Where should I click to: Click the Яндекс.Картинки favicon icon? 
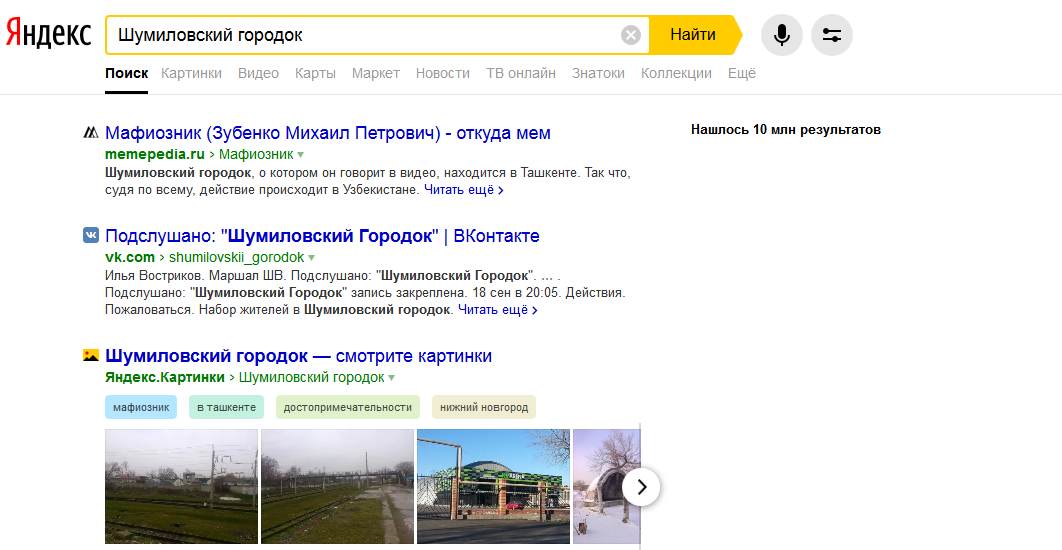[91, 355]
